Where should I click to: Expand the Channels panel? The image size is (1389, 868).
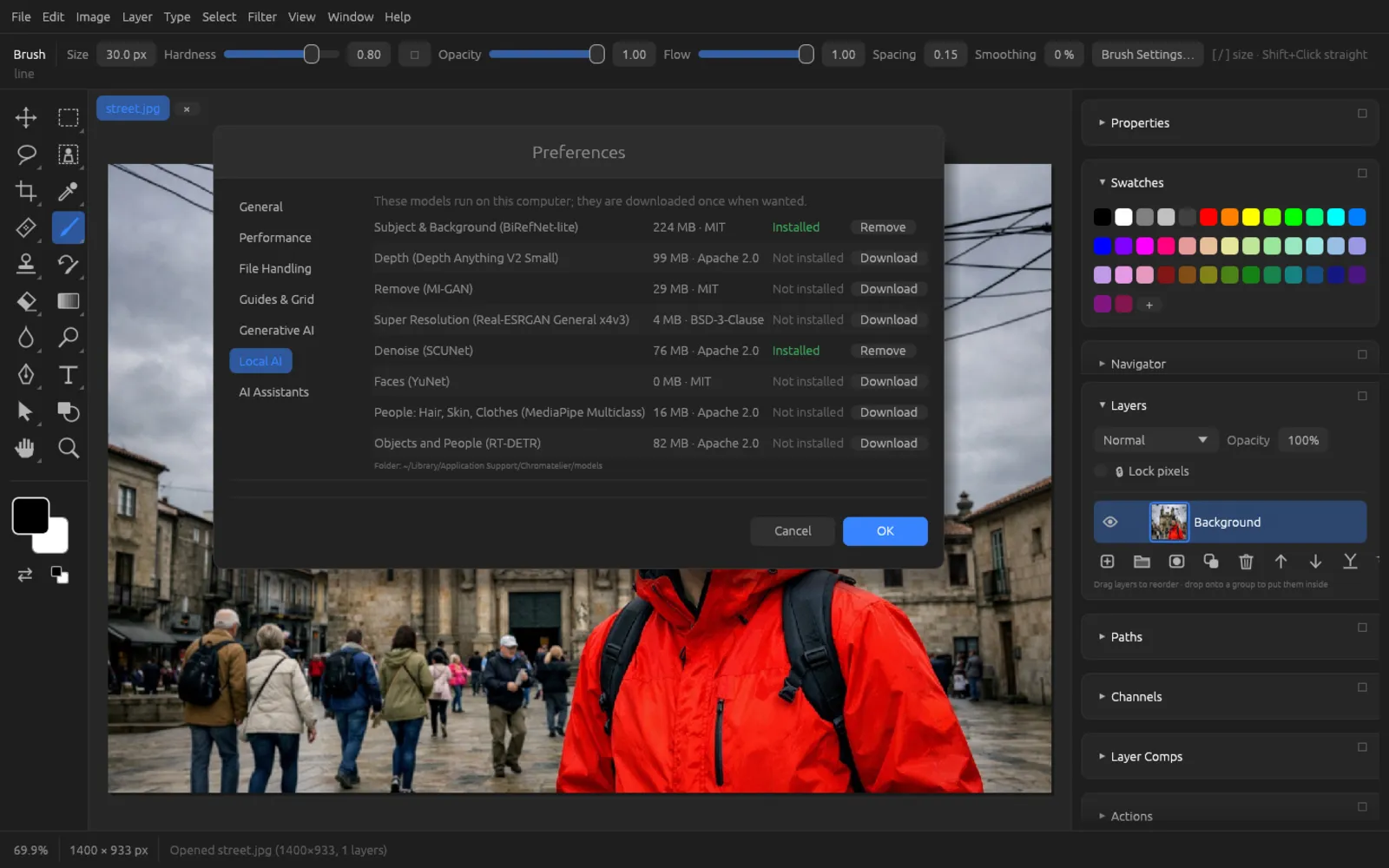pos(1135,697)
